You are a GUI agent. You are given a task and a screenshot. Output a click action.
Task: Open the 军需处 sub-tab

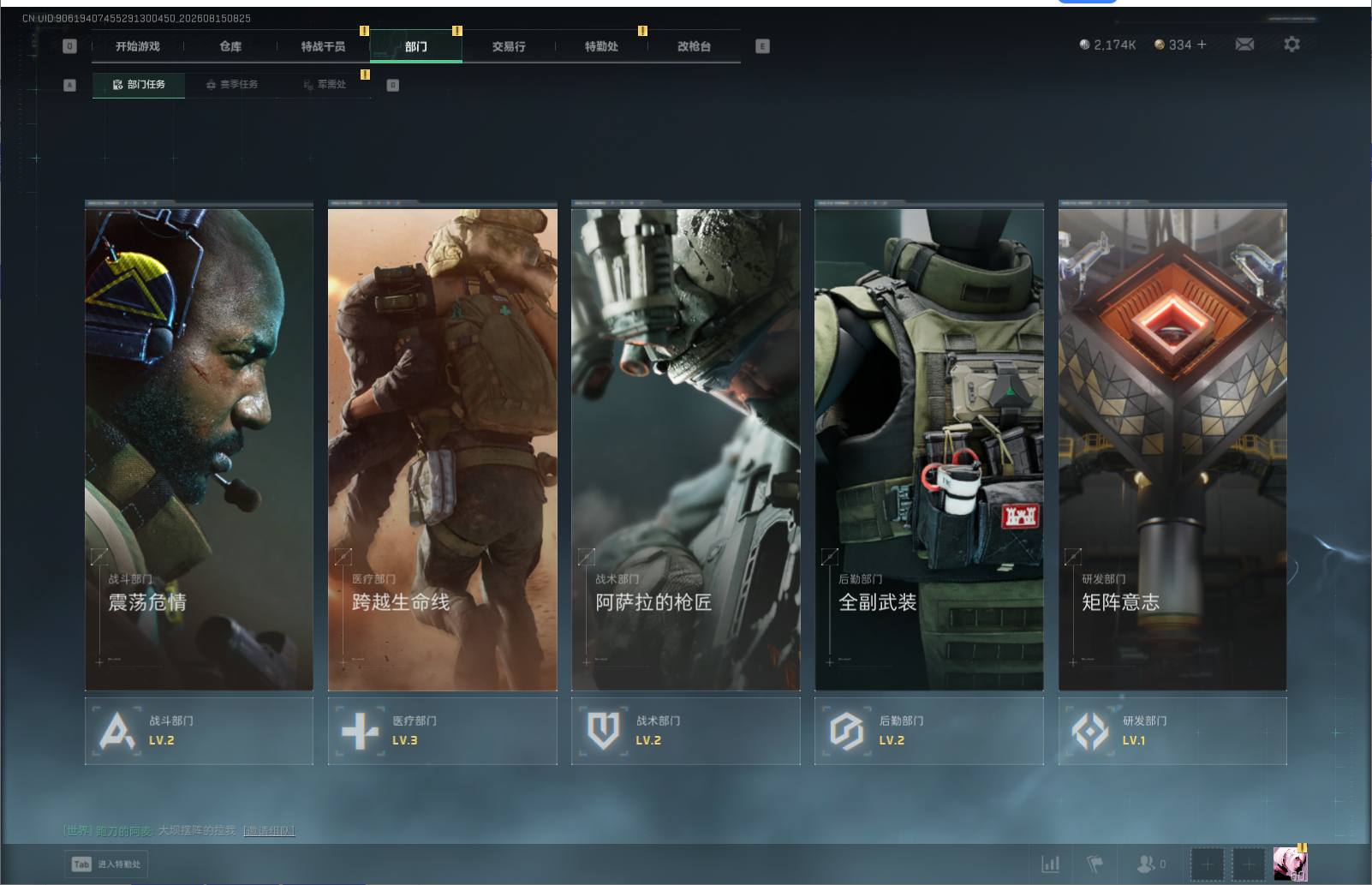(x=325, y=84)
